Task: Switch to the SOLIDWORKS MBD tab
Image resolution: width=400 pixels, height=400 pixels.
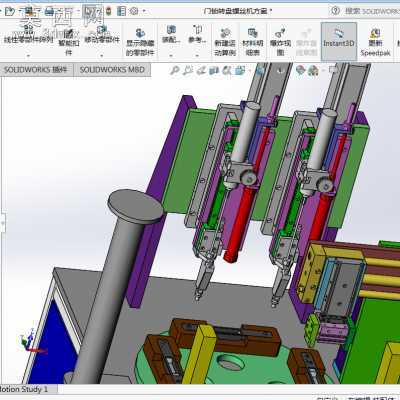Action: pos(112,70)
